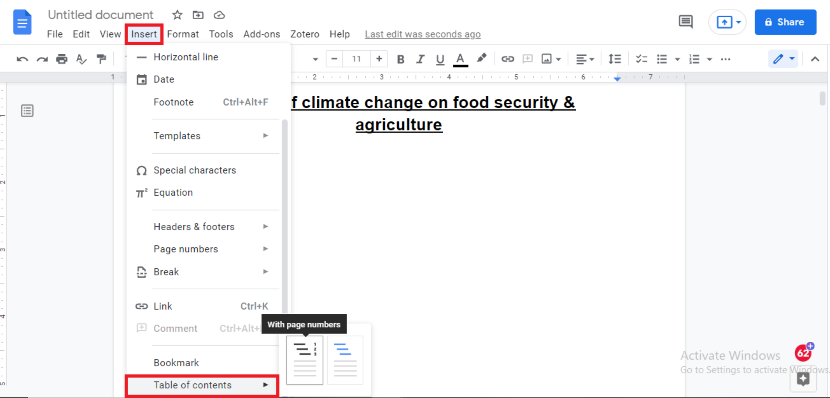Image resolution: width=830 pixels, height=398 pixels.
Task: Increase font size with plus button
Action: click(x=378, y=59)
